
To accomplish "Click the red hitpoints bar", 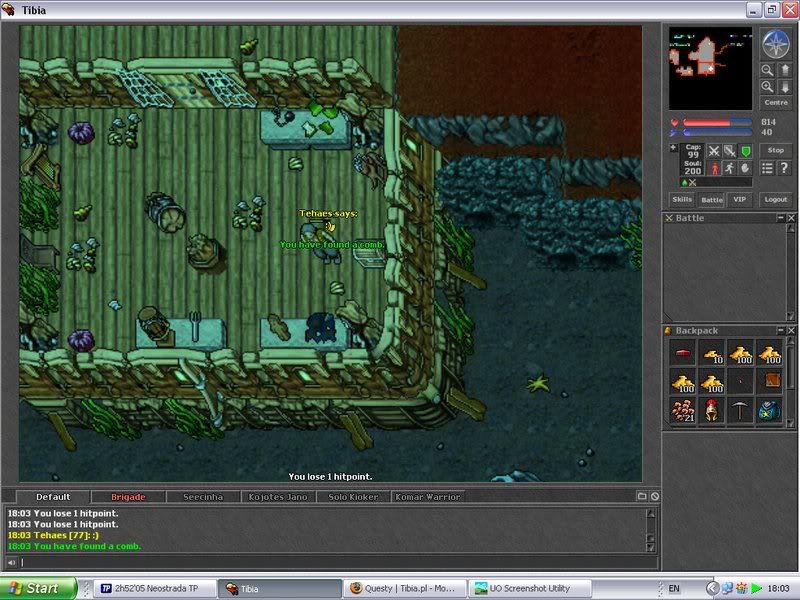I will (x=717, y=122).
